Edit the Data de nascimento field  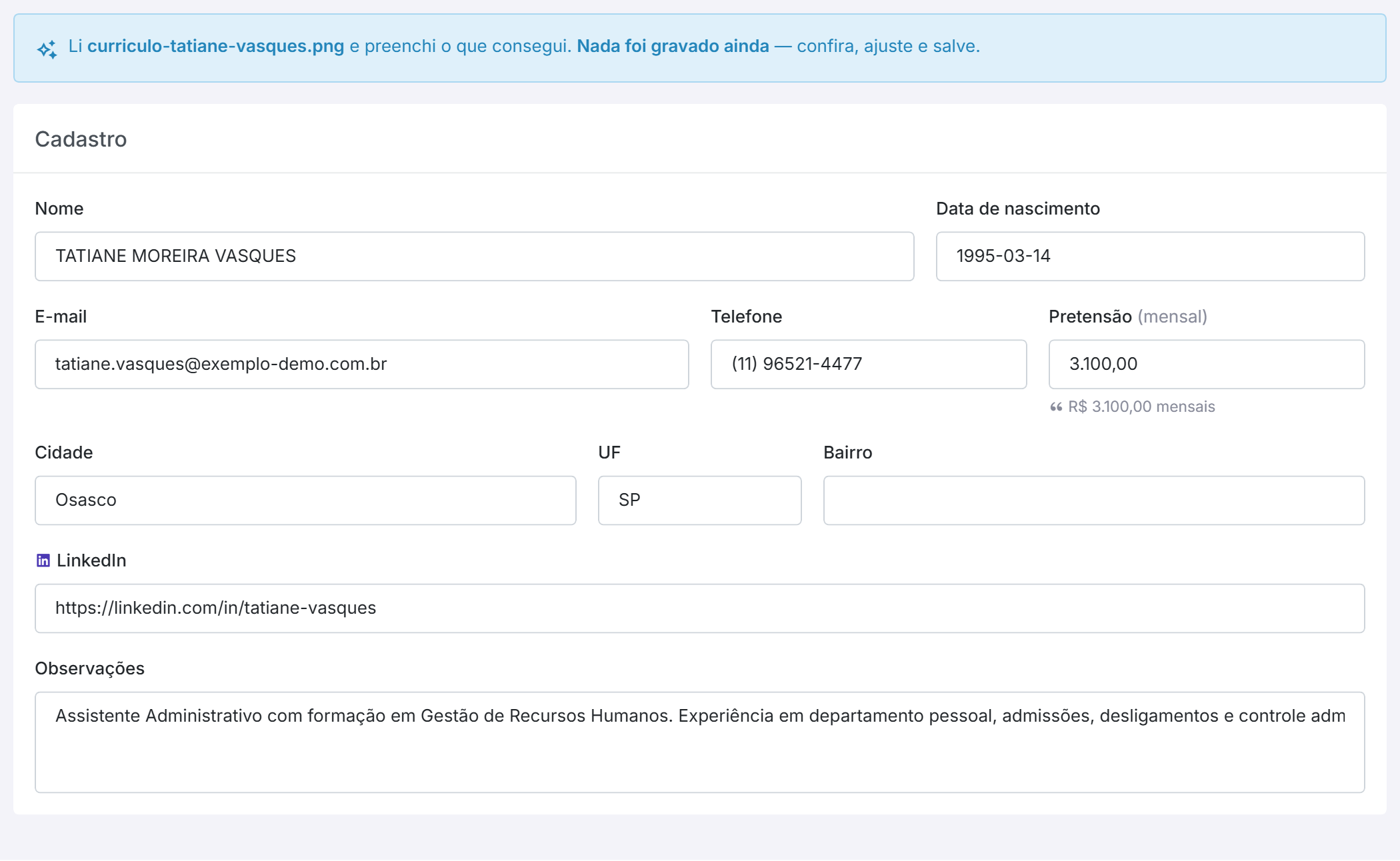point(1151,257)
